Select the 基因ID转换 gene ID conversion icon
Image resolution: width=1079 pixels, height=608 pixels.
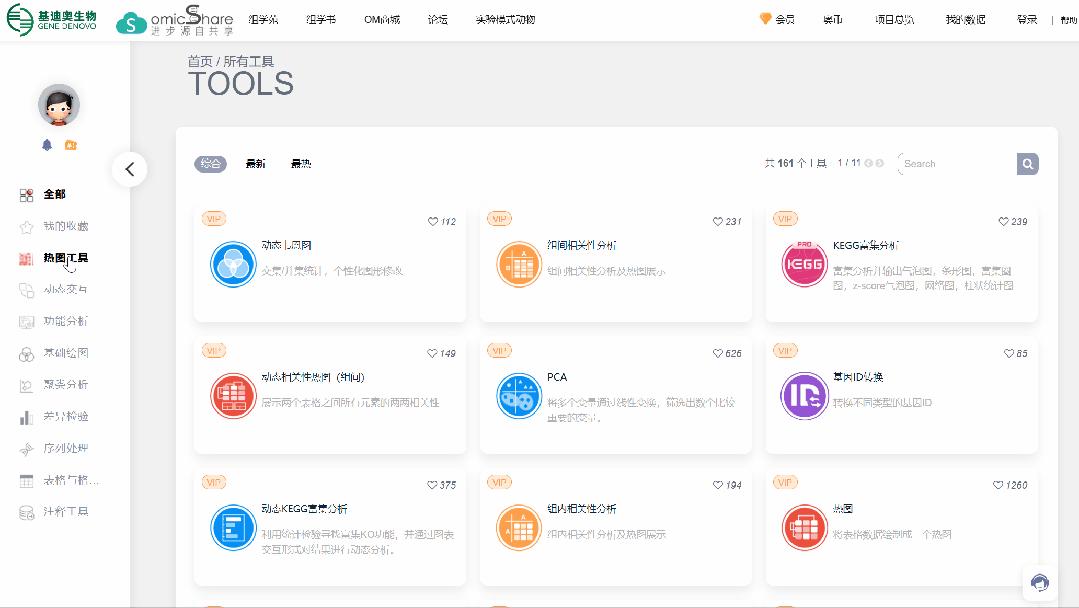click(804, 396)
